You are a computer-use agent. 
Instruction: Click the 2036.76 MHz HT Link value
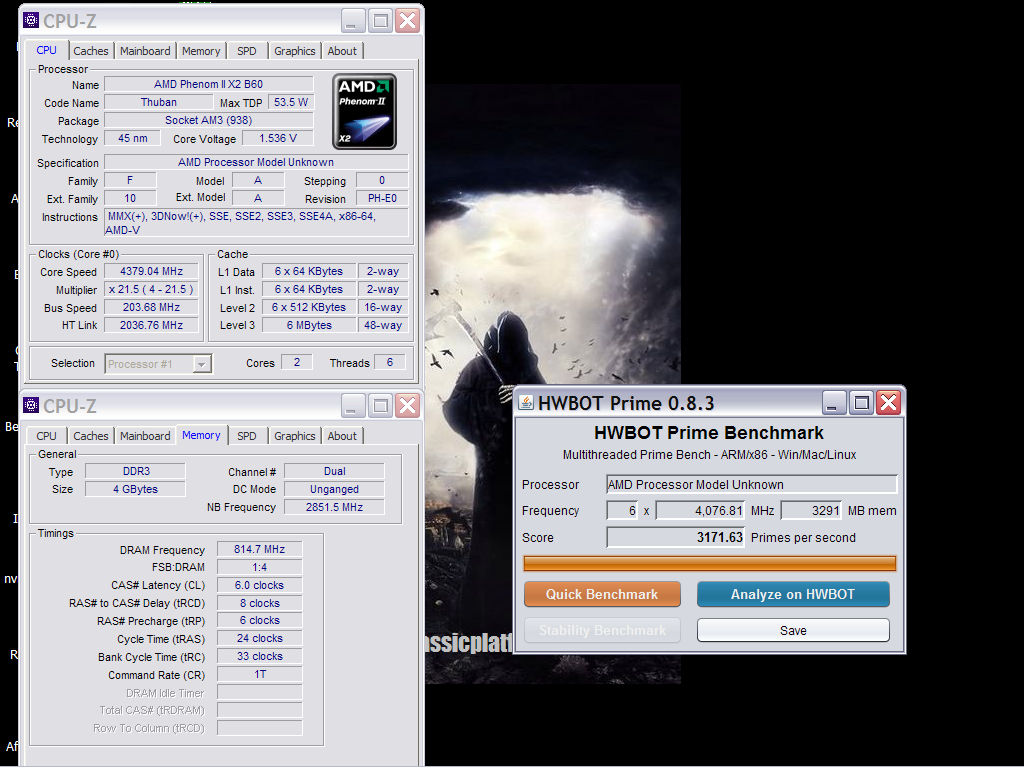pyautogui.click(x=152, y=325)
